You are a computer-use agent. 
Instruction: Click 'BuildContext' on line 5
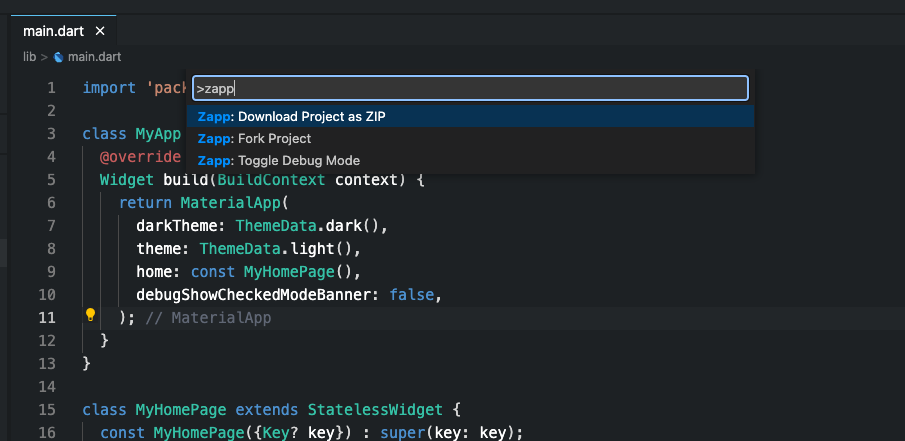(x=271, y=180)
